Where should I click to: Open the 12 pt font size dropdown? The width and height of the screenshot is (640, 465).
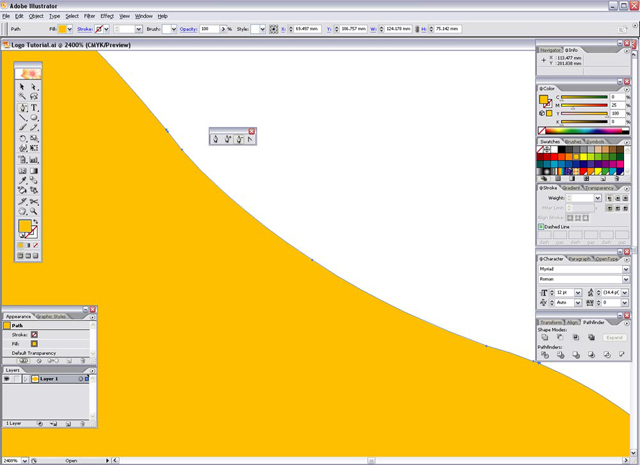click(578, 292)
